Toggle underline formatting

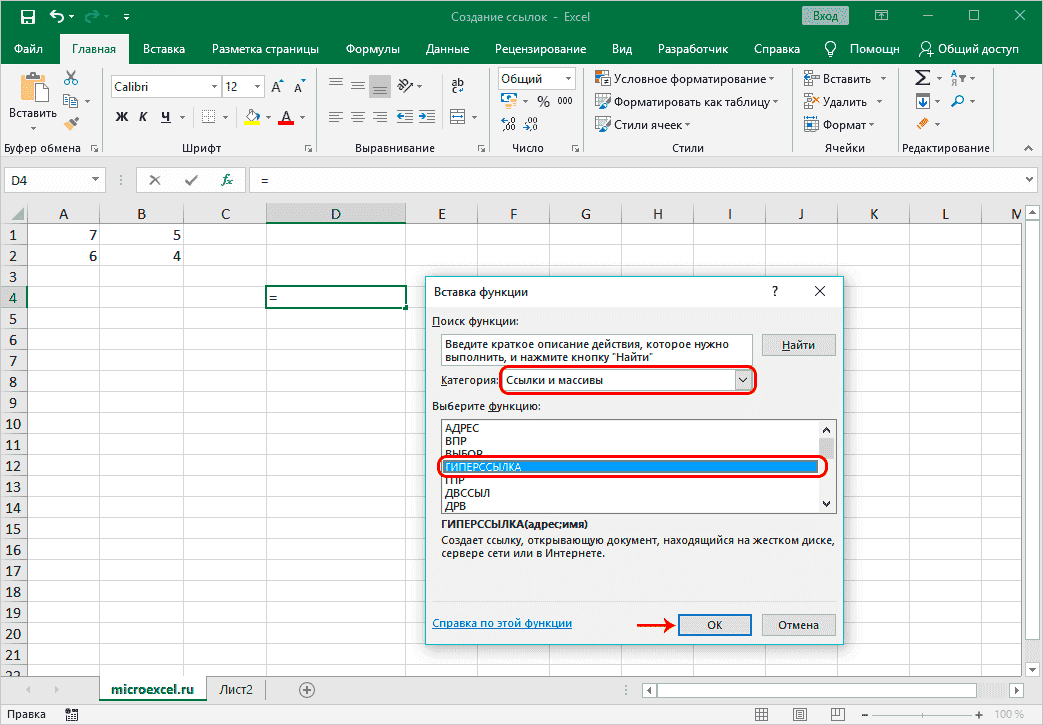click(x=167, y=117)
